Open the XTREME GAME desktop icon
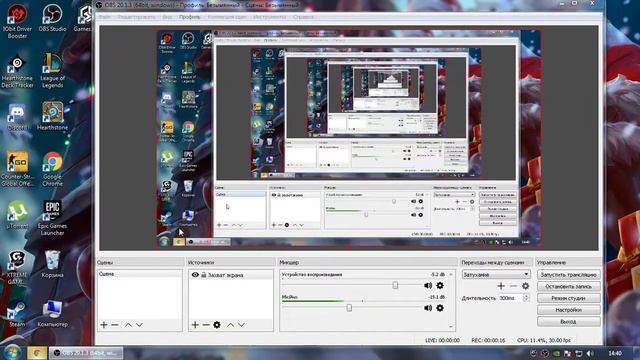Image resolution: width=640 pixels, height=360 pixels. coord(17,267)
